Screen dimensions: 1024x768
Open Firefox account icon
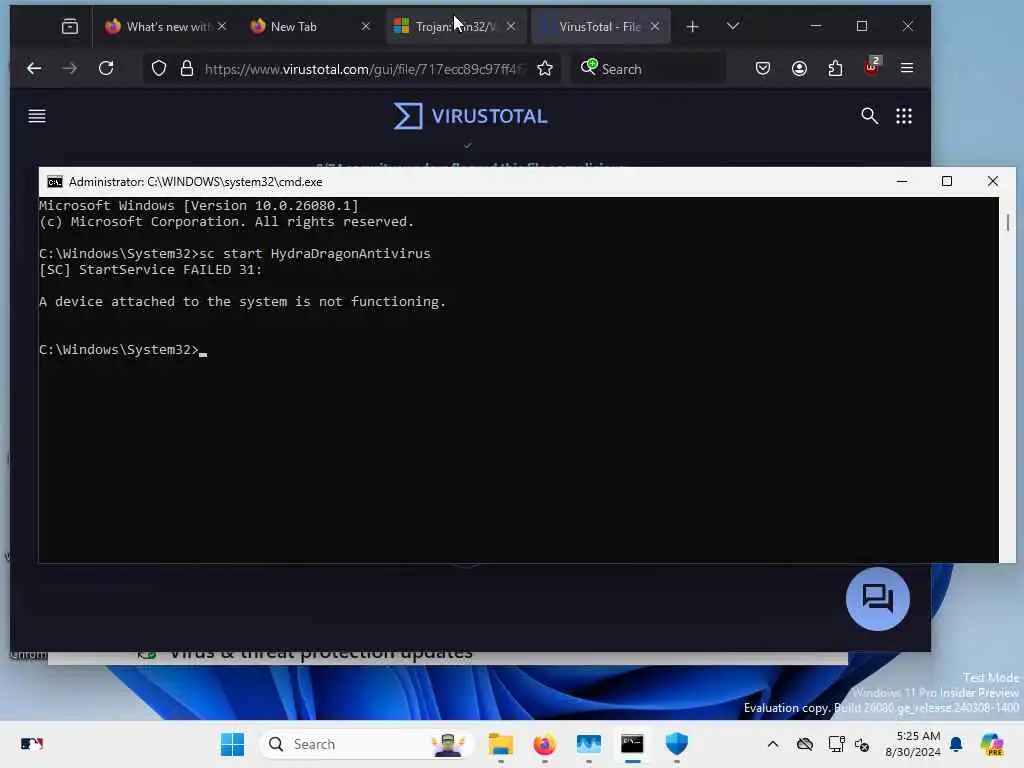[799, 68]
